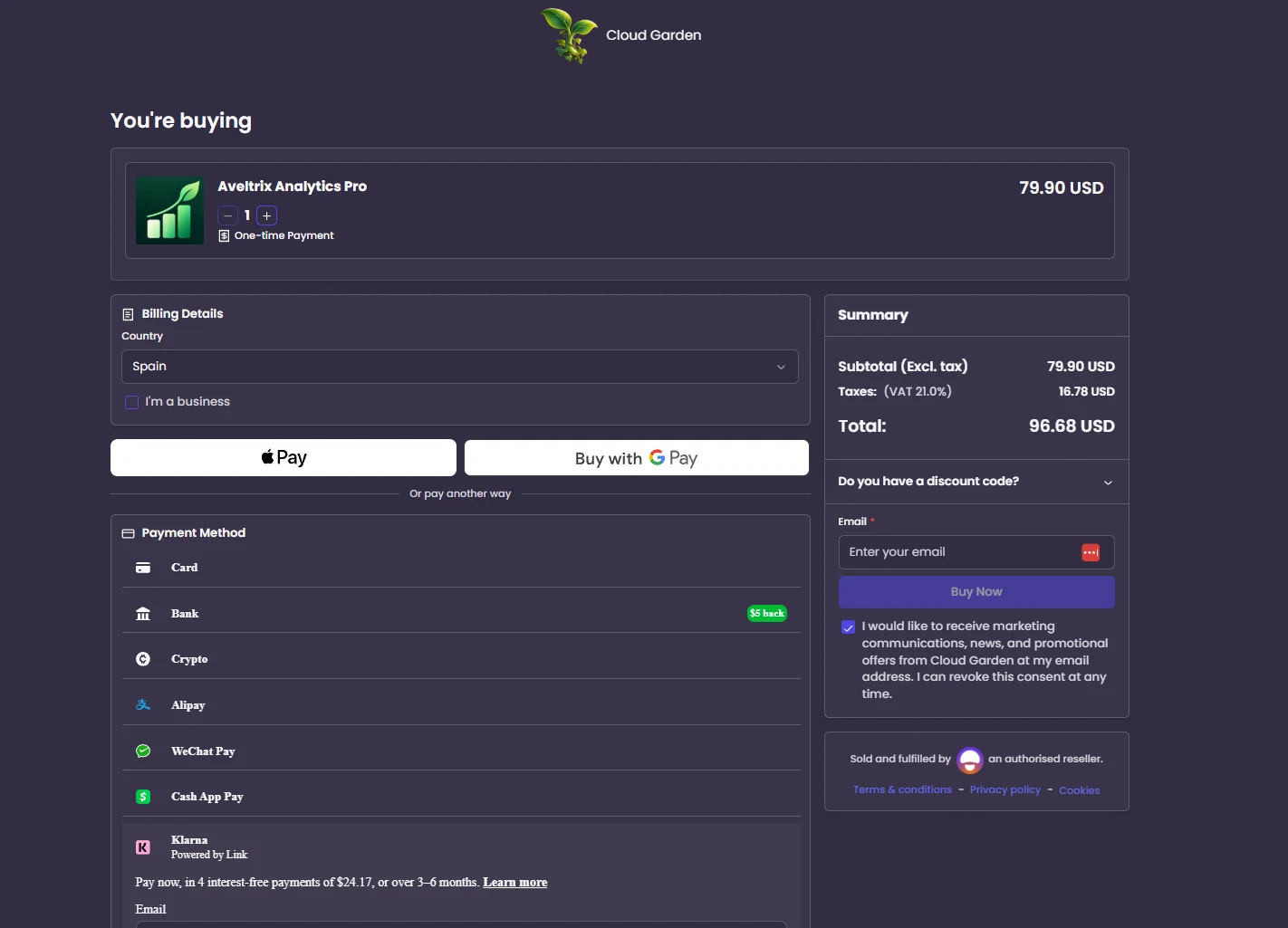This screenshot has width=1288, height=928.
Task: Open the Country dropdown showing Spain
Action: [x=460, y=367]
